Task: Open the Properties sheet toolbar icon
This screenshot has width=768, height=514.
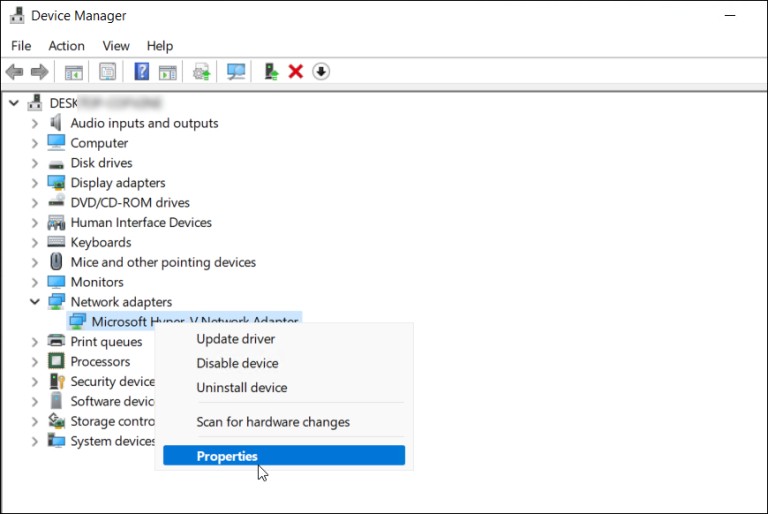Action: pyautogui.click(x=107, y=72)
